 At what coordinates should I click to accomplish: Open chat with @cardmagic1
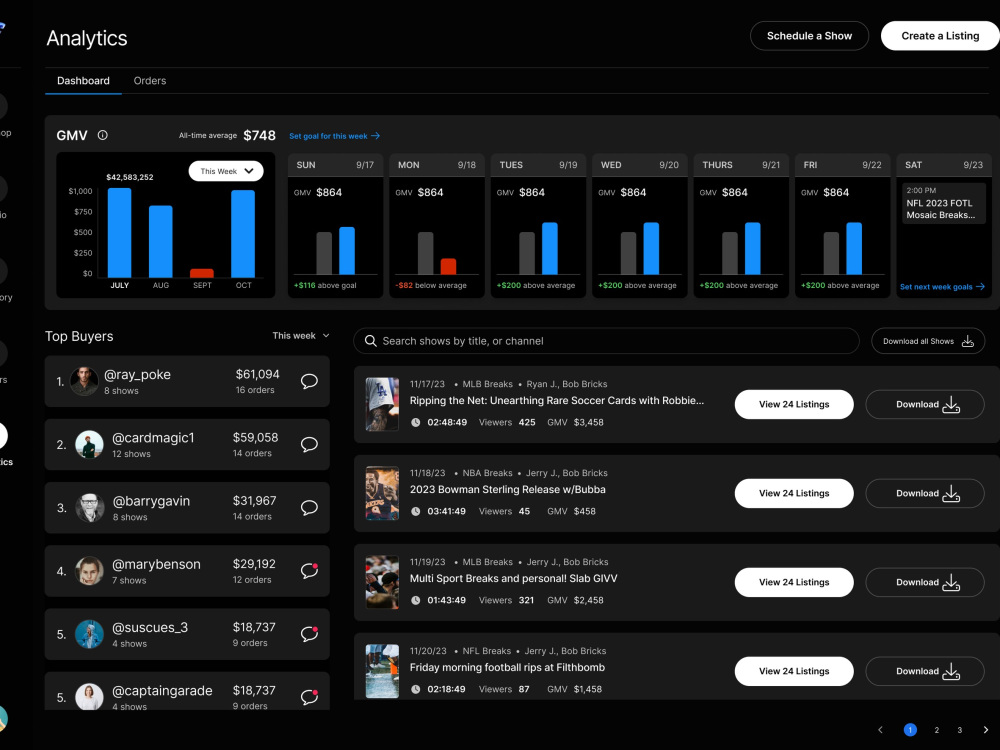pos(309,445)
